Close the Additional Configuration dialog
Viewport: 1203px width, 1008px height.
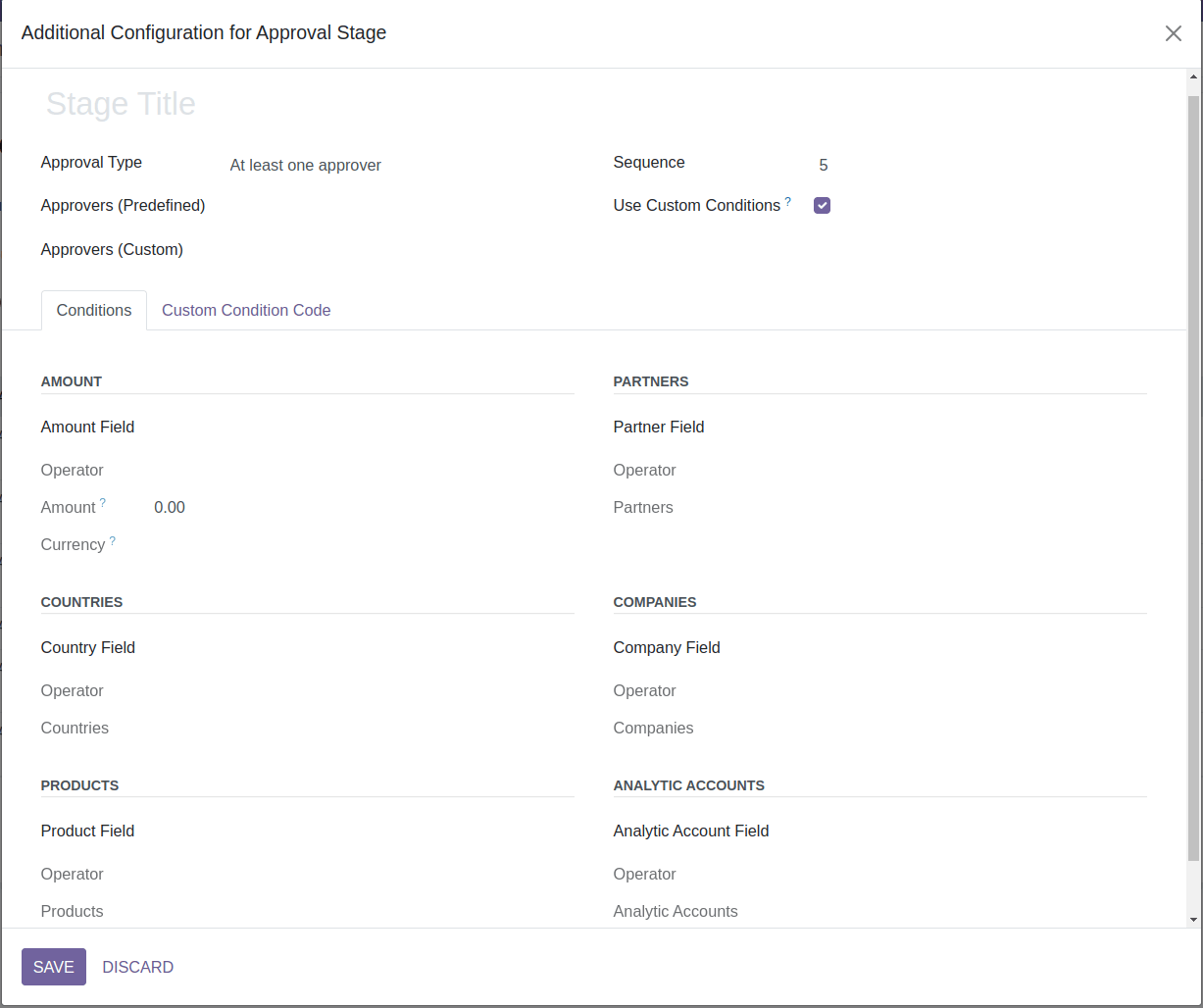coord(1173,32)
